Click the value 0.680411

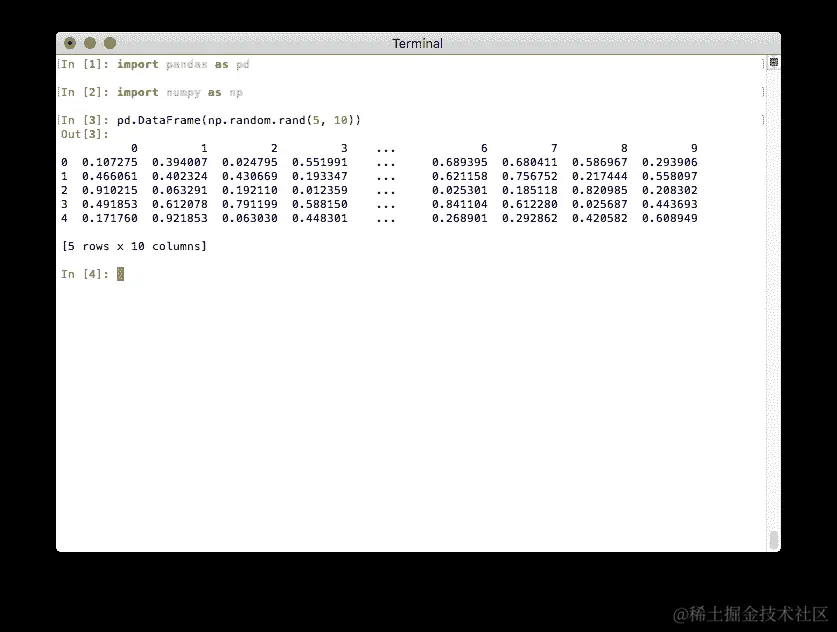click(x=530, y=162)
